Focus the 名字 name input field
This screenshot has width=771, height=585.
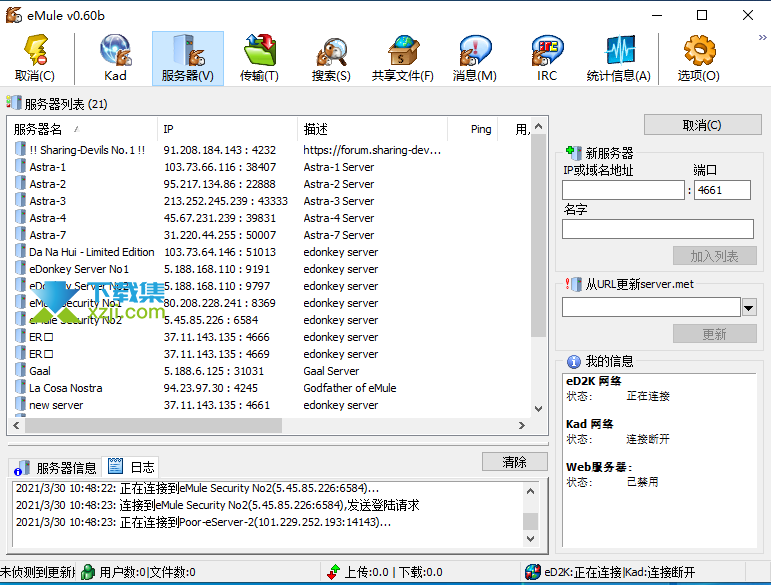click(x=657, y=229)
